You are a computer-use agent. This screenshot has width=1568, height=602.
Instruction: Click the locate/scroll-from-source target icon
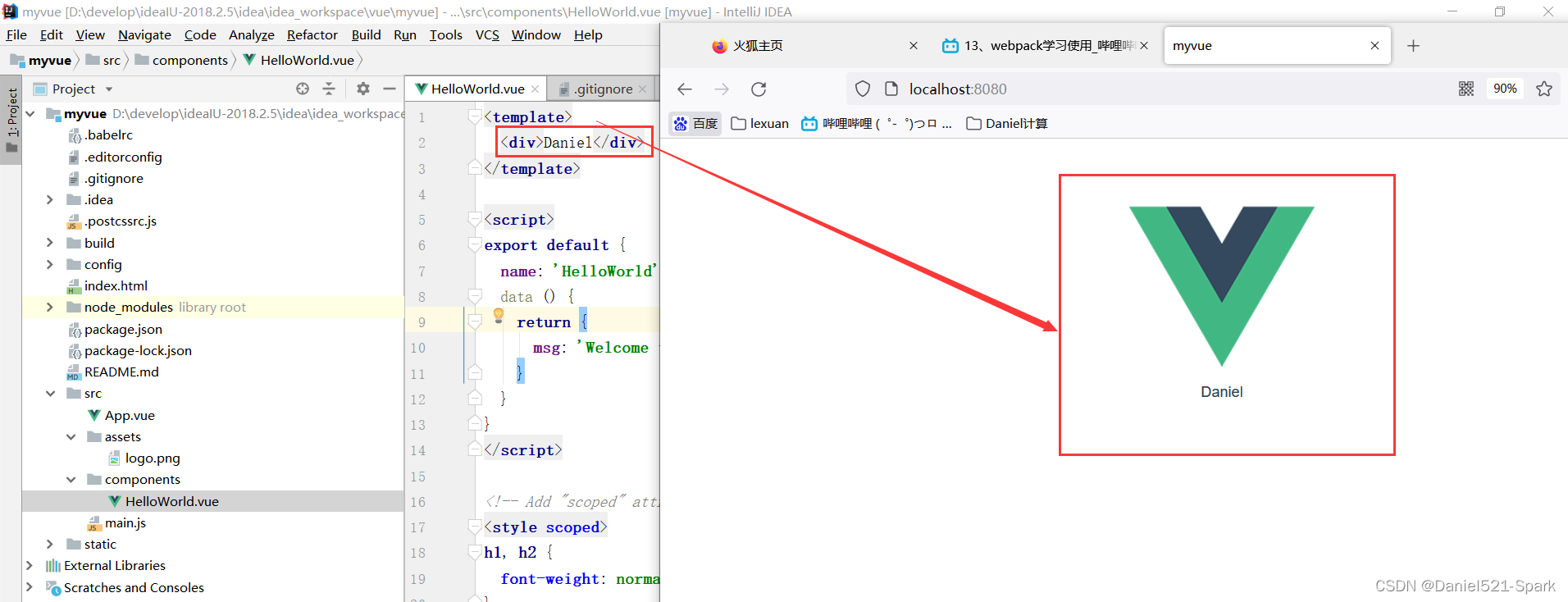(303, 89)
